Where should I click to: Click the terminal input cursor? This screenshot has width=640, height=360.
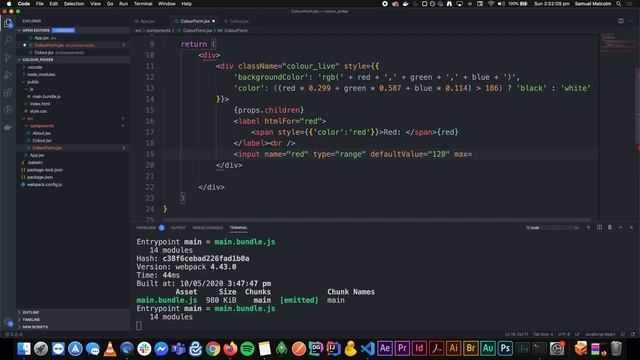[139, 325]
